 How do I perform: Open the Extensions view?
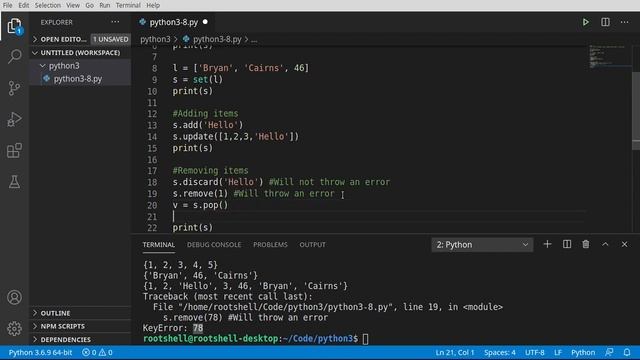point(14,151)
